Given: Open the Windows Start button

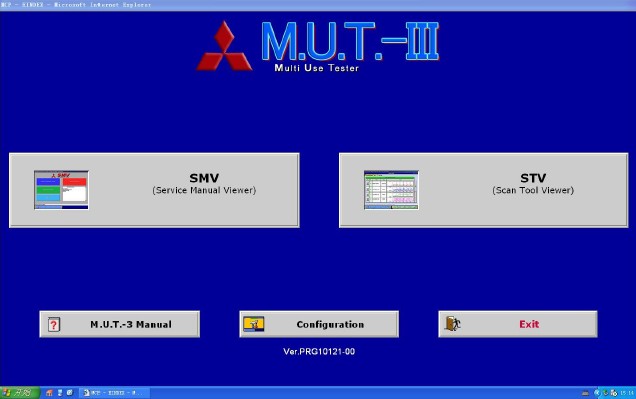Looking at the screenshot, I should (x=20, y=393).
